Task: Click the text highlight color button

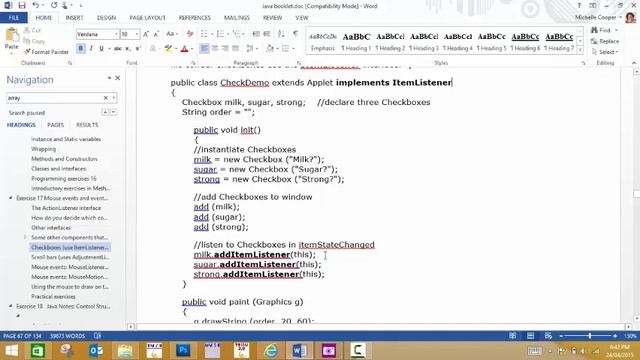Action: tap(168, 49)
